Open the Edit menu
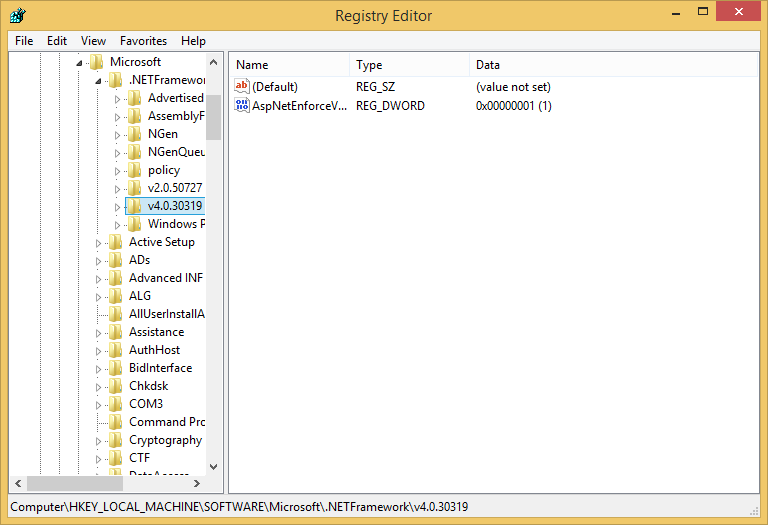The width and height of the screenshot is (768, 525). click(x=57, y=41)
